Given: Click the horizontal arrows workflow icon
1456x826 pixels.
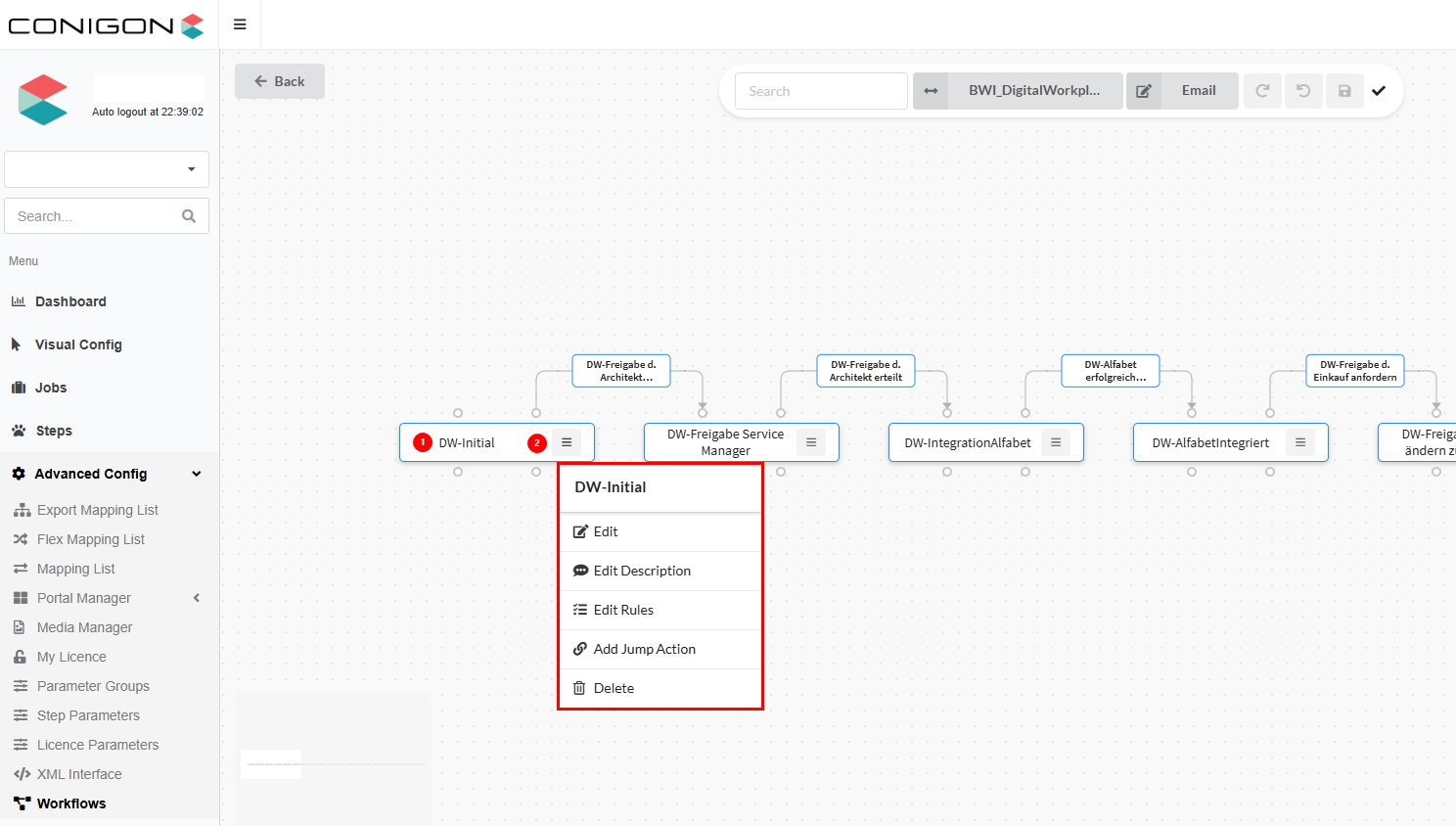Looking at the screenshot, I should (931, 91).
